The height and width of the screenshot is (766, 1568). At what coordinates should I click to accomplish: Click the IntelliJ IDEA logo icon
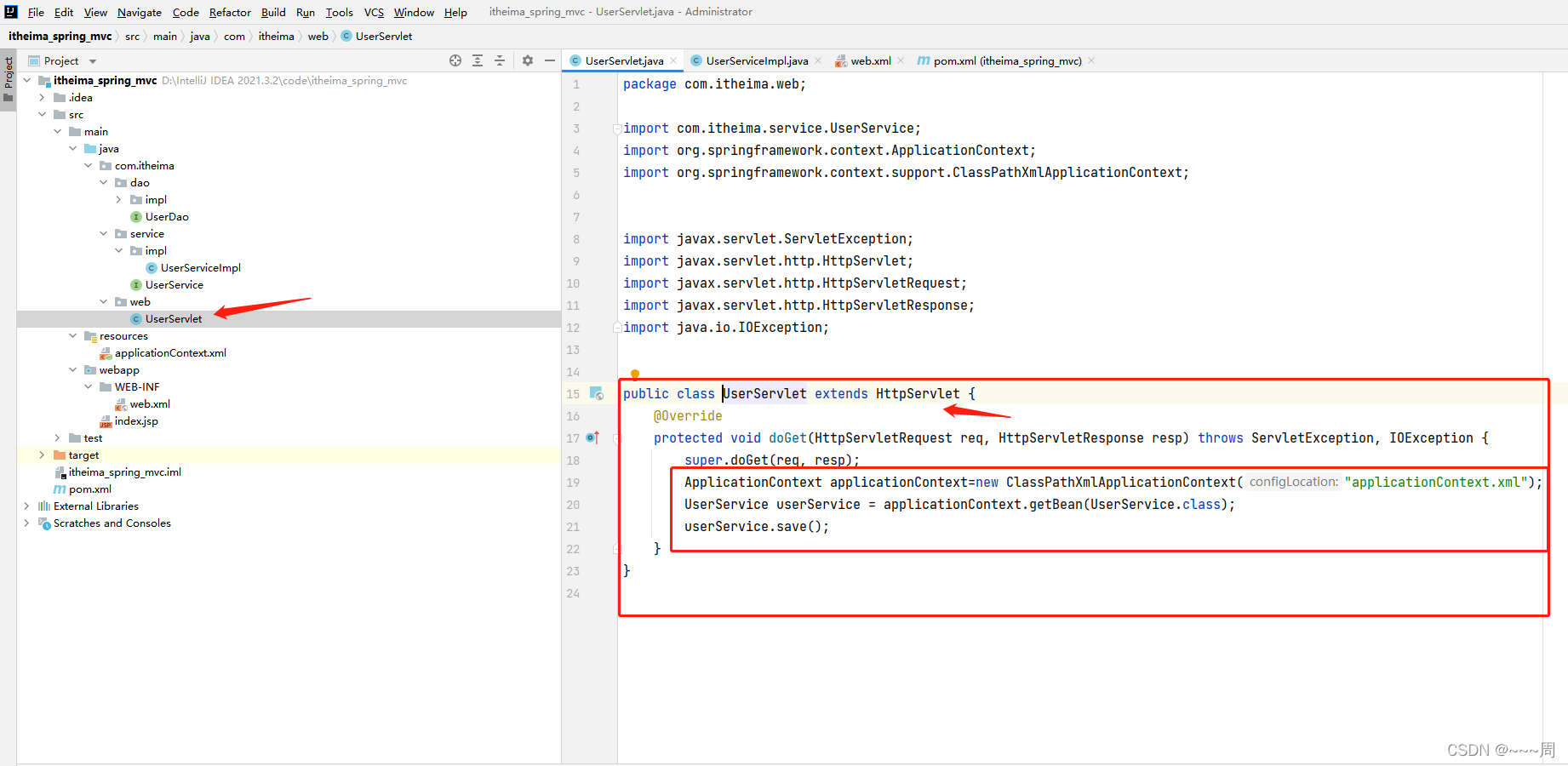click(11, 12)
